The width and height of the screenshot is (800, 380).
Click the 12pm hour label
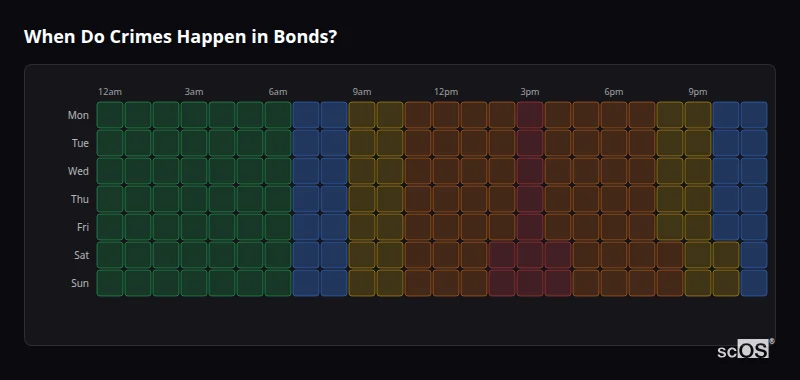point(446,92)
